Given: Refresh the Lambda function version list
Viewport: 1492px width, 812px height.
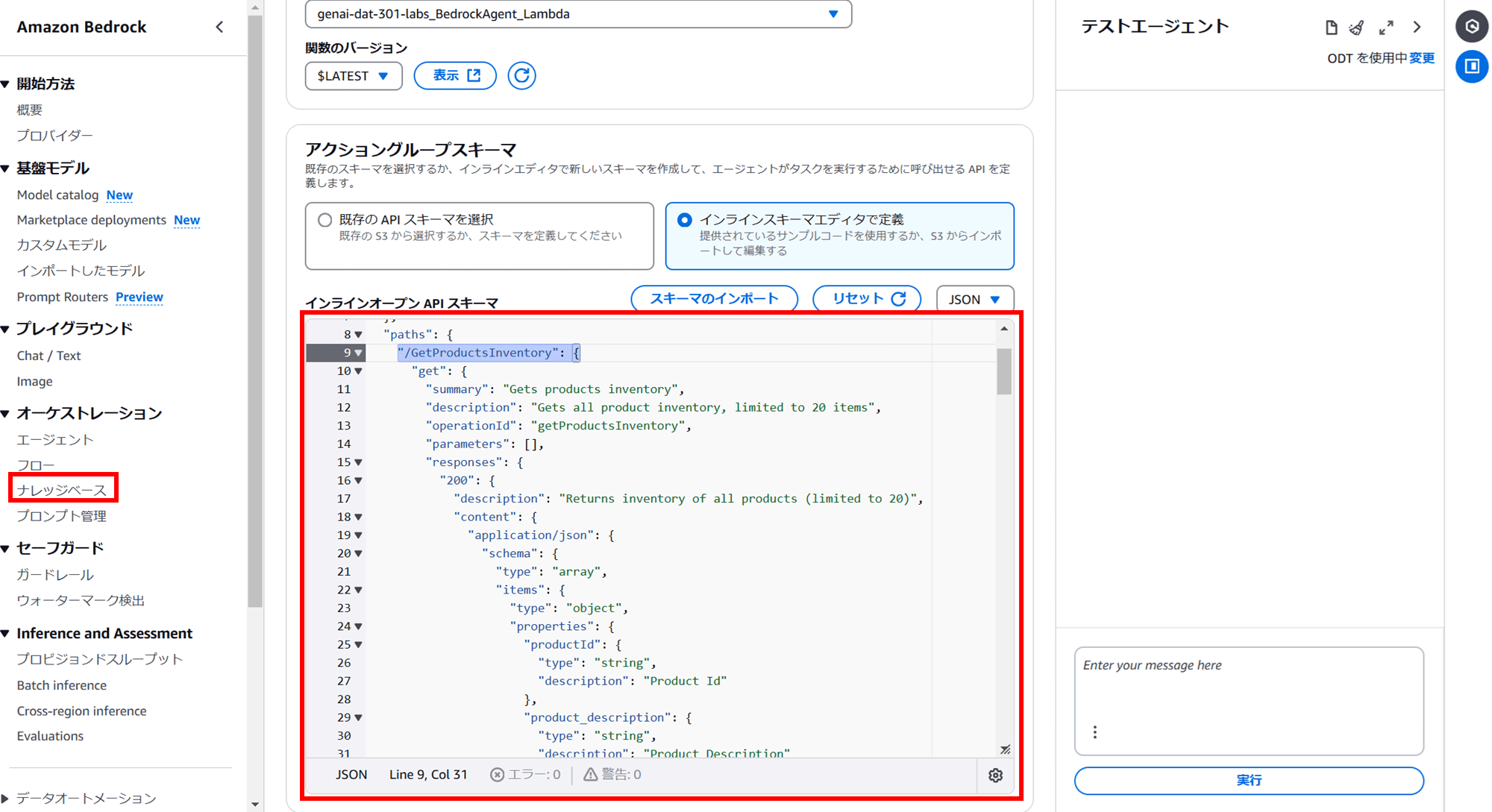Looking at the screenshot, I should pyautogui.click(x=521, y=75).
